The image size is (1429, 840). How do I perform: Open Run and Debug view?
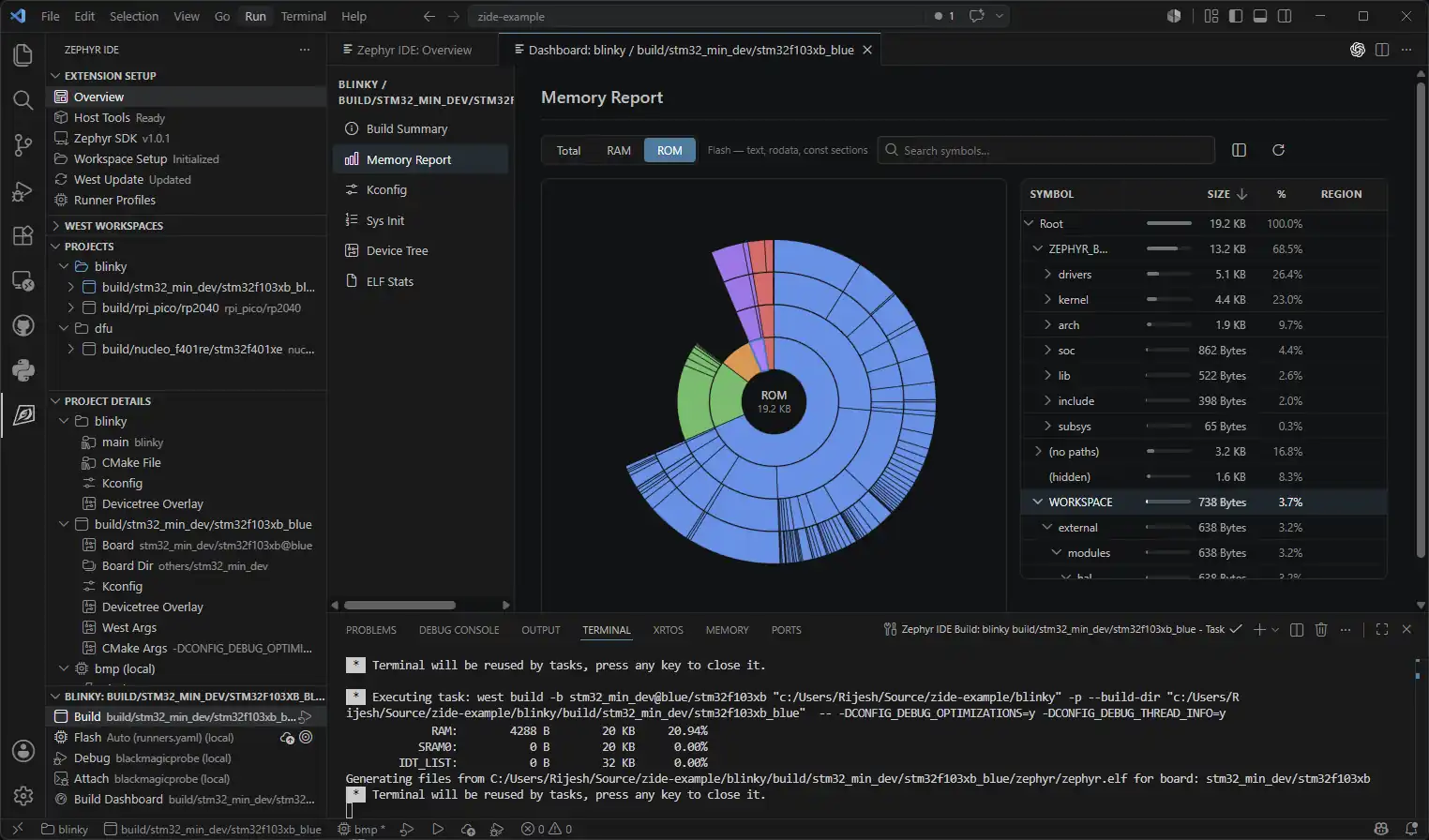click(x=23, y=191)
